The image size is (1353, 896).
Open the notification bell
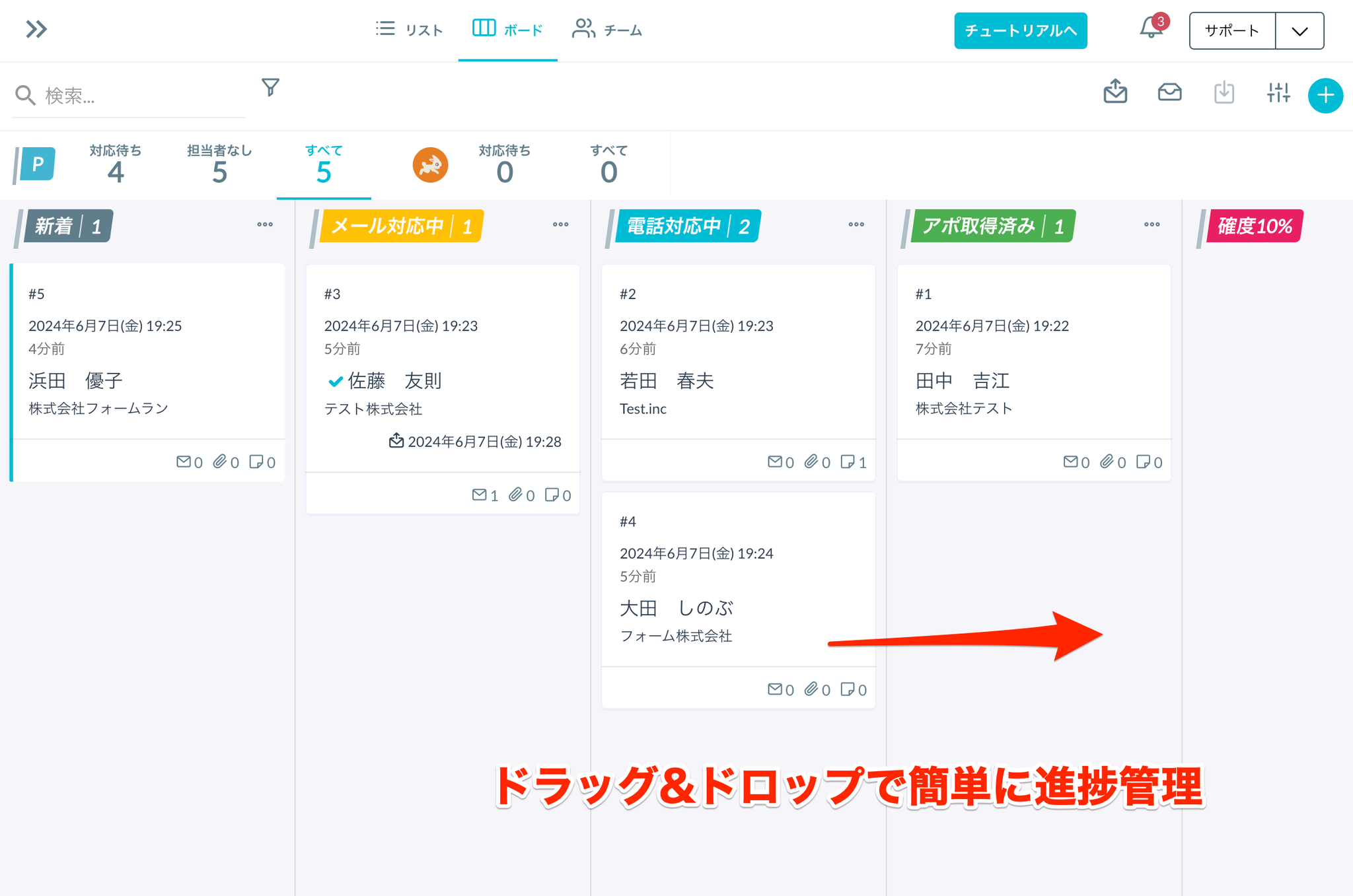click(x=1151, y=28)
